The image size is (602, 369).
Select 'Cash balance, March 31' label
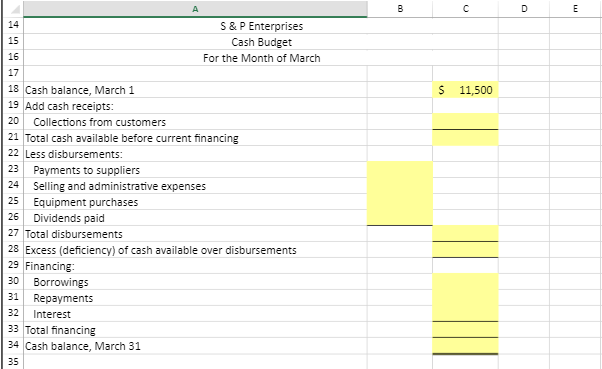click(x=83, y=346)
